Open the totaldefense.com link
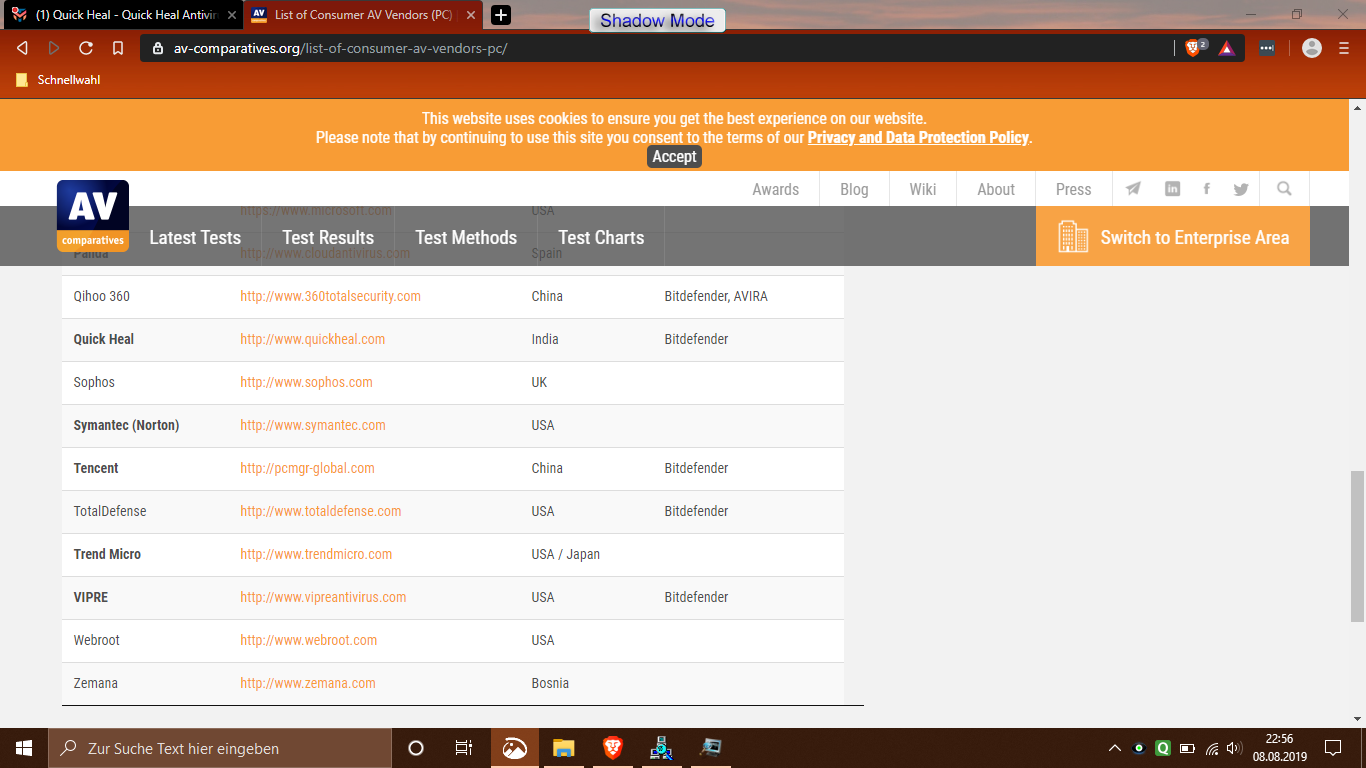 pos(320,511)
